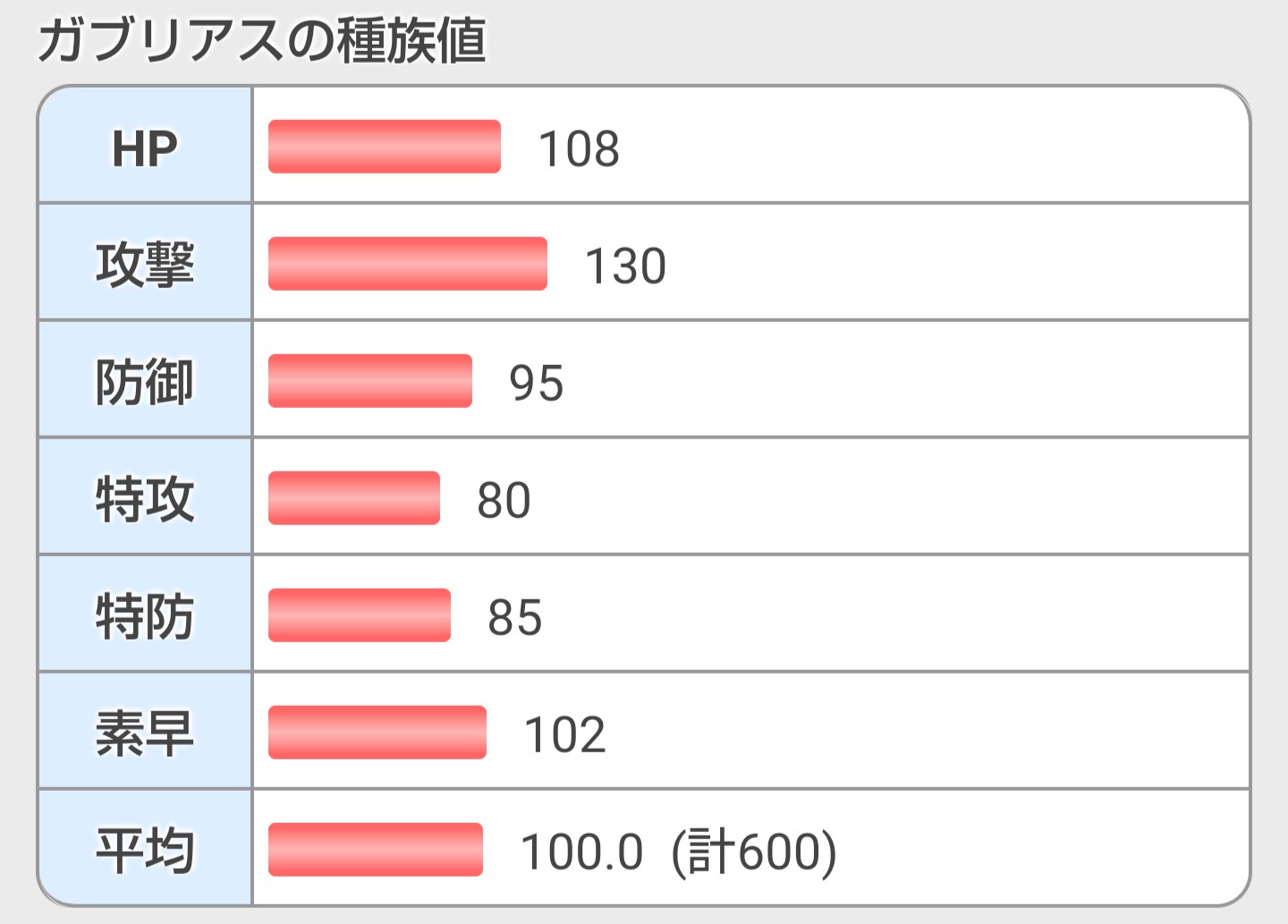Click the red 素早 stat bar
This screenshot has width=1288, height=924.
coord(377,733)
